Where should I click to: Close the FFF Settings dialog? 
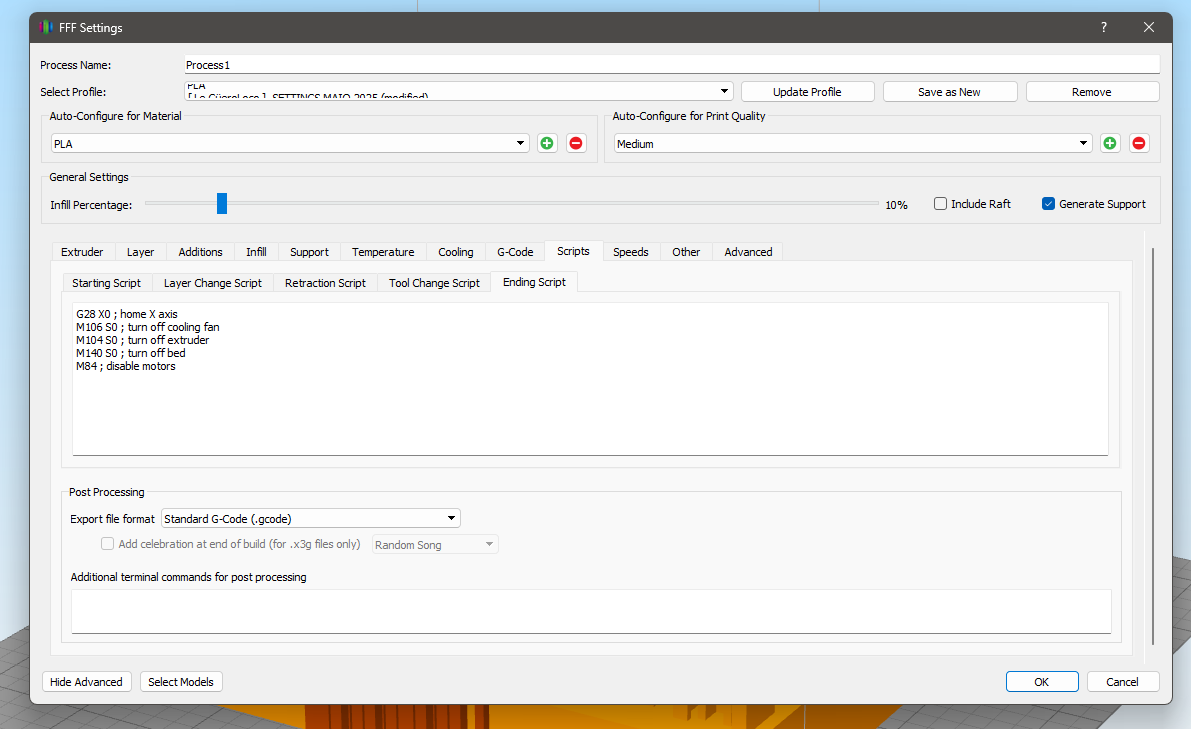(1148, 27)
